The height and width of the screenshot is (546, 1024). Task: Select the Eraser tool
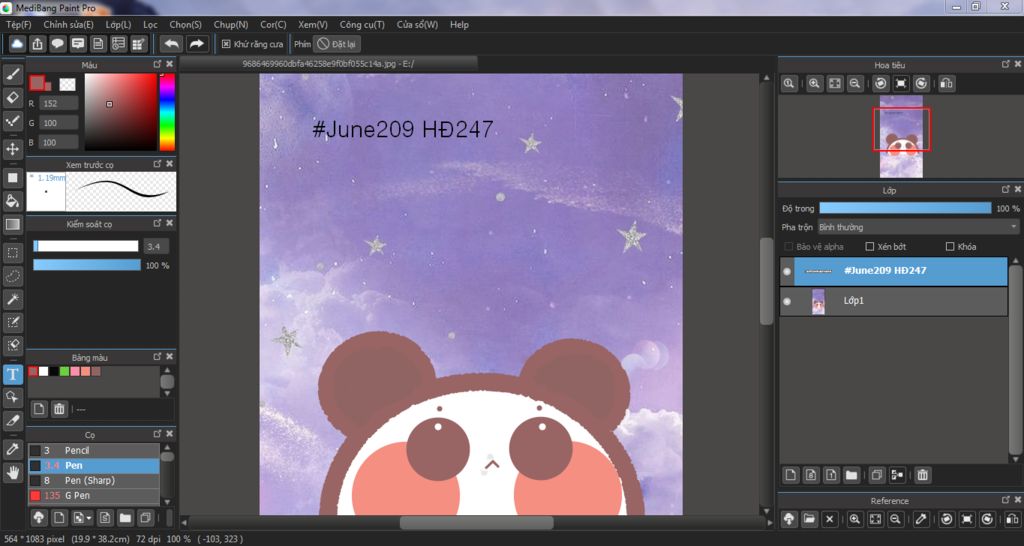tap(12, 97)
